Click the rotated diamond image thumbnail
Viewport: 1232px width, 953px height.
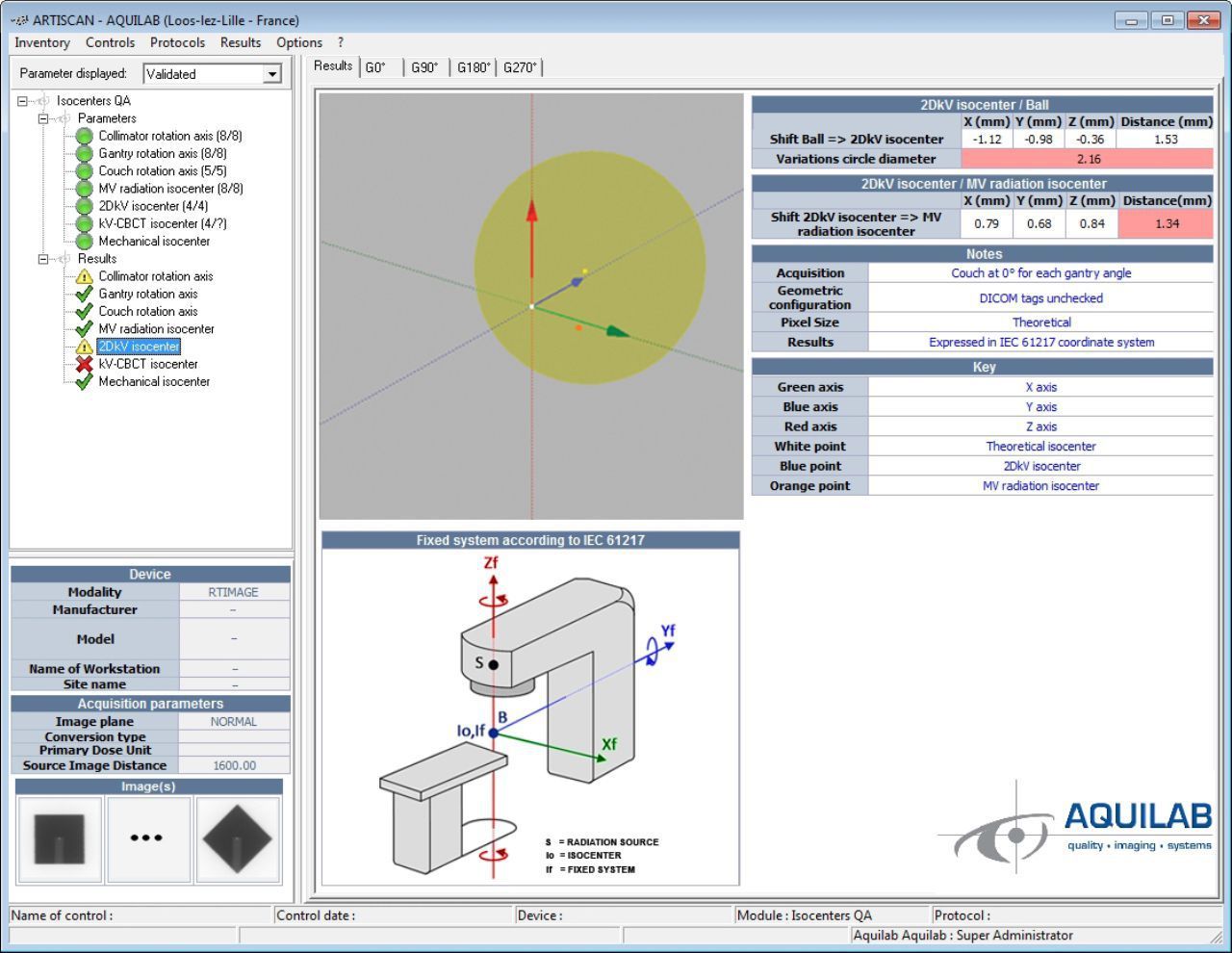pyautogui.click(x=241, y=837)
